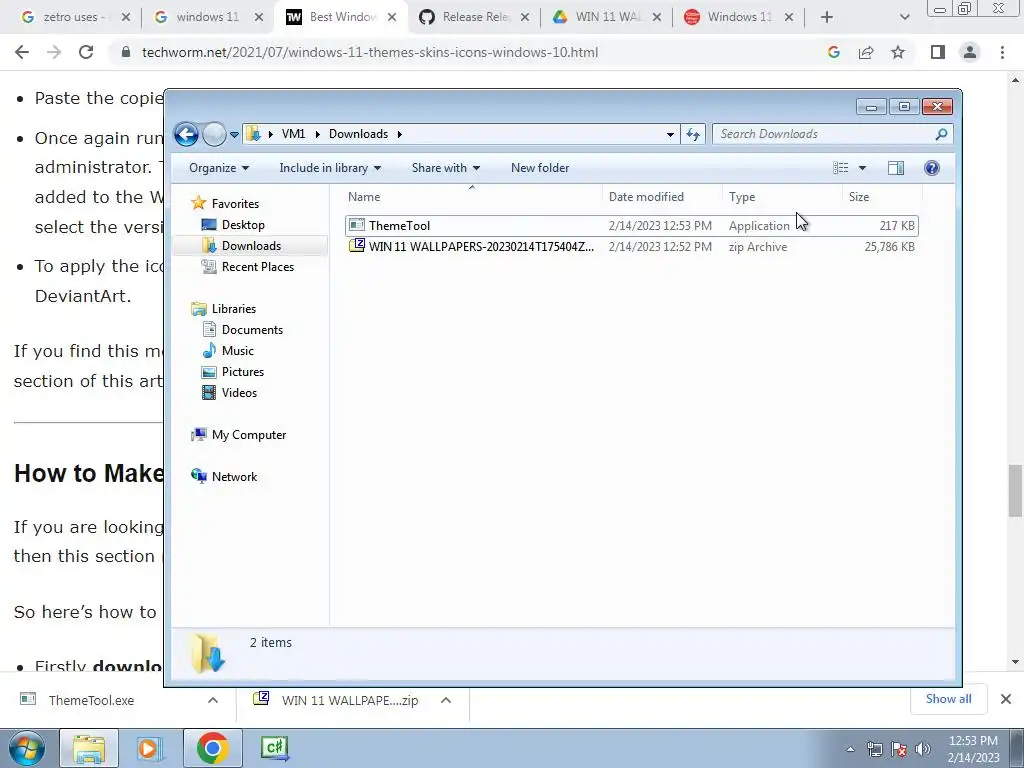Click Downloads in address breadcrumb

[x=359, y=134]
